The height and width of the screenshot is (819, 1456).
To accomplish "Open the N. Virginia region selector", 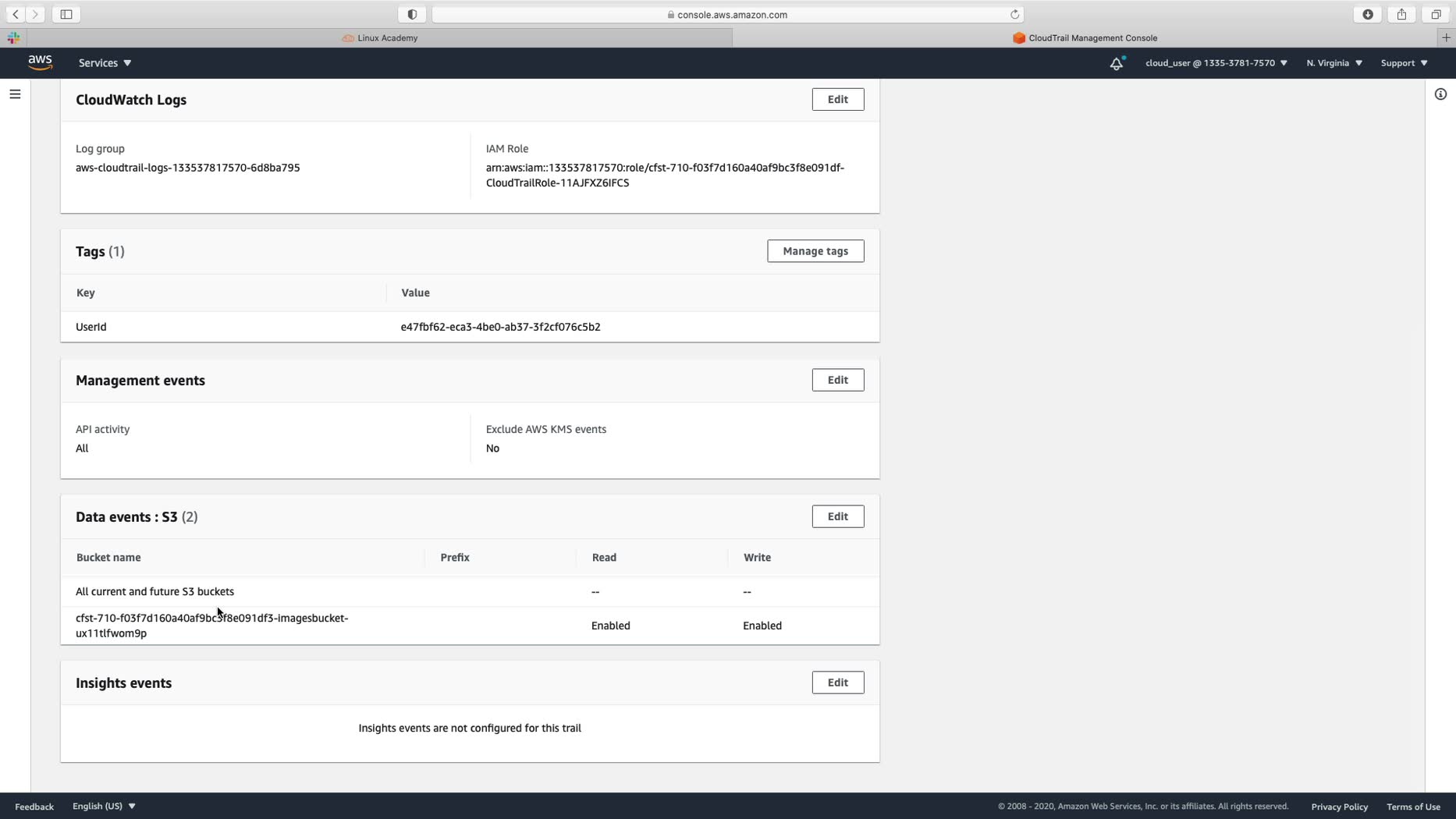I will pyautogui.click(x=1334, y=63).
